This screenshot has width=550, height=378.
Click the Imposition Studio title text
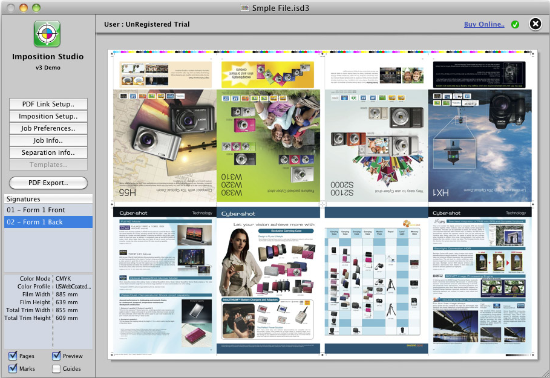(48, 56)
